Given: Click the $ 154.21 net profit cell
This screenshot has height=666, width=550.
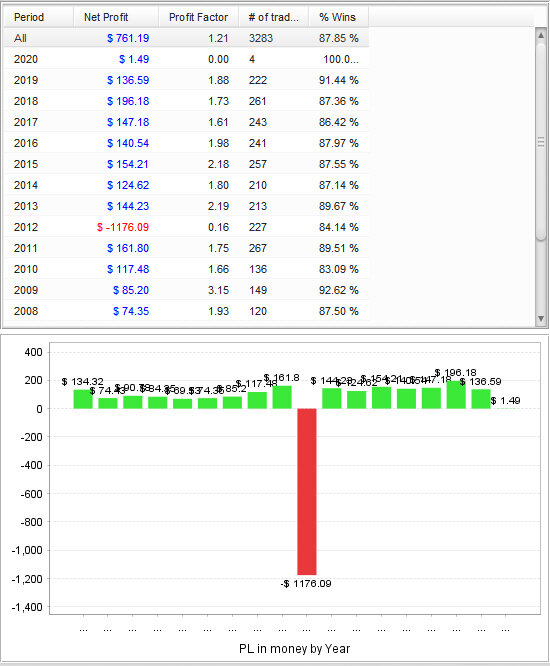Looking at the screenshot, I should [128, 164].
